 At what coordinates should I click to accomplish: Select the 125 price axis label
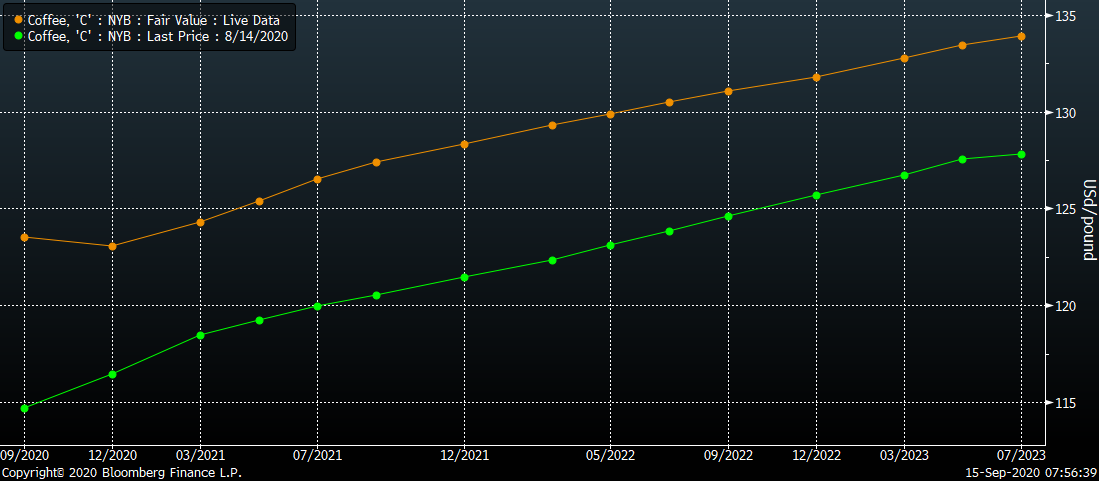(x=1065, y=209)
